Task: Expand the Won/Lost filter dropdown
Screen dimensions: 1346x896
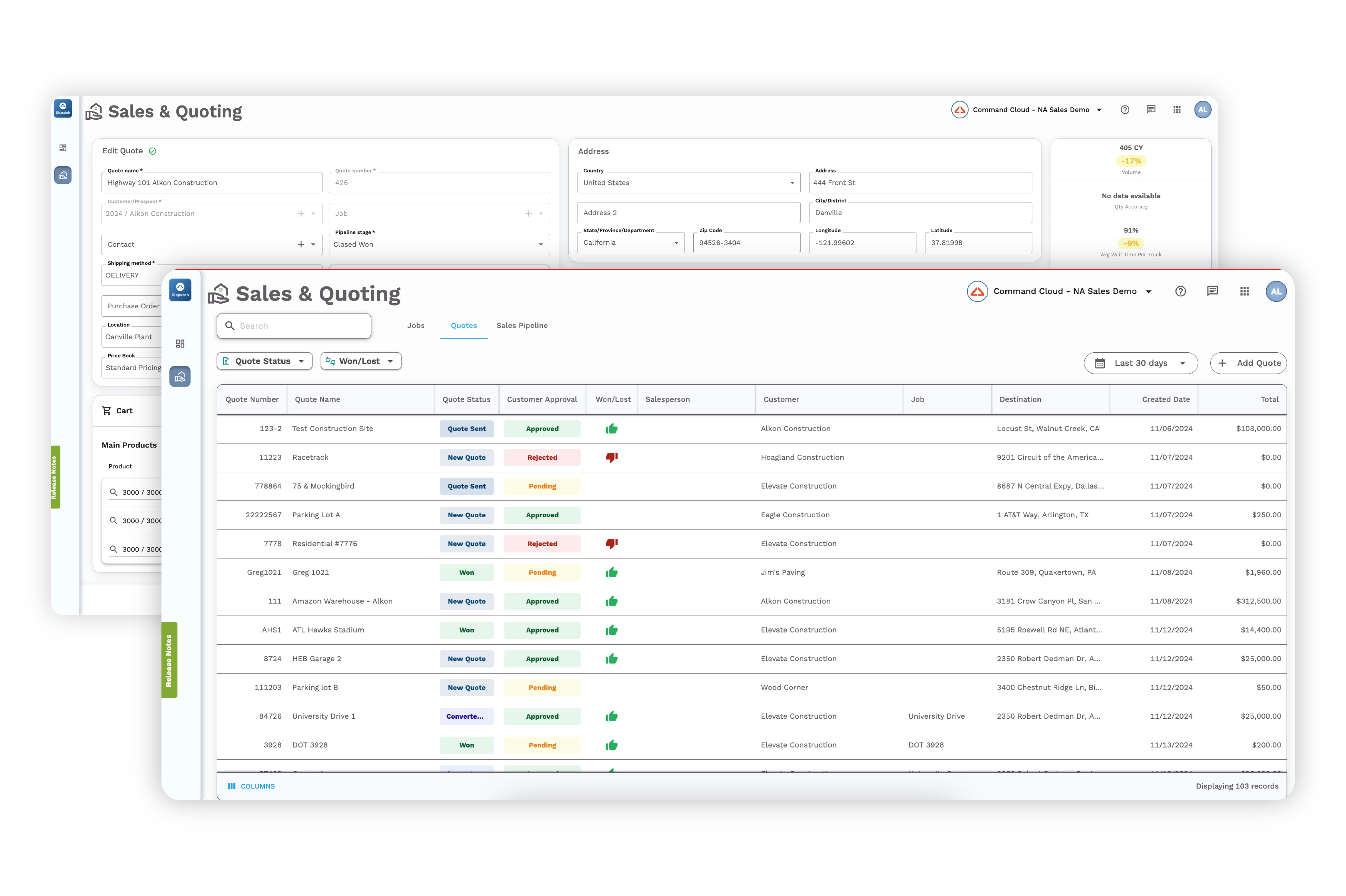Action: click(x=361, y=361)
